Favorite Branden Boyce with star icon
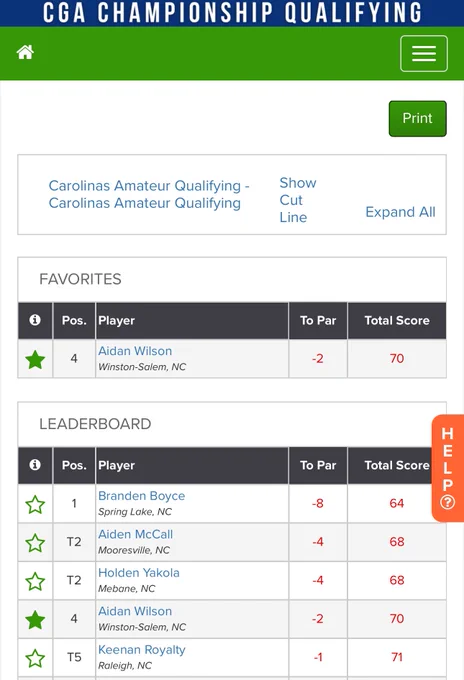Screen dimensions: 464x680 [35, 504]
